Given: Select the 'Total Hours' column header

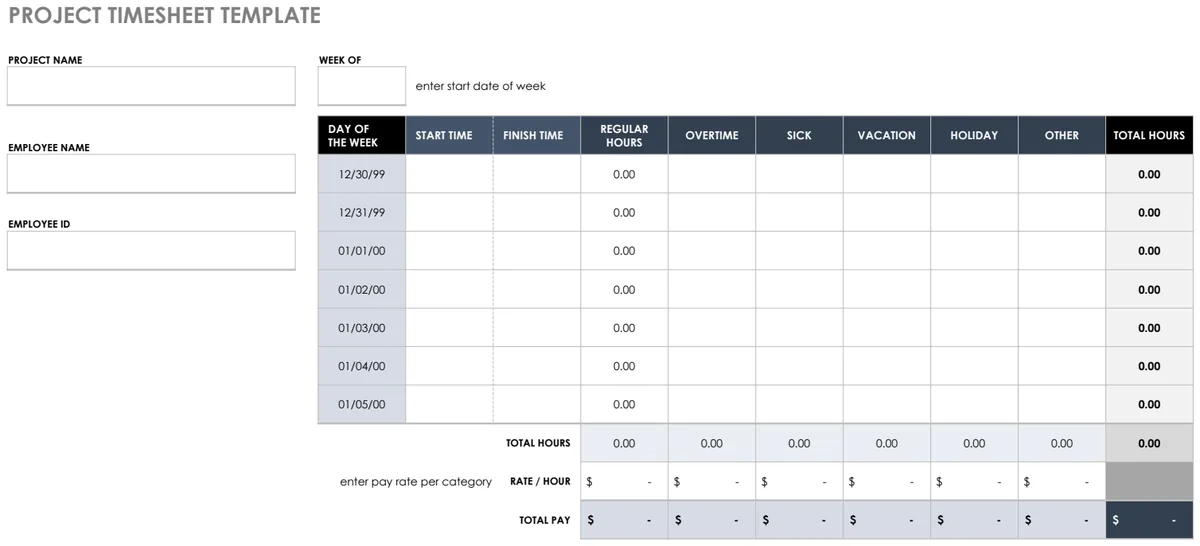Looking at the screenshot, I should click(1149, 135).
